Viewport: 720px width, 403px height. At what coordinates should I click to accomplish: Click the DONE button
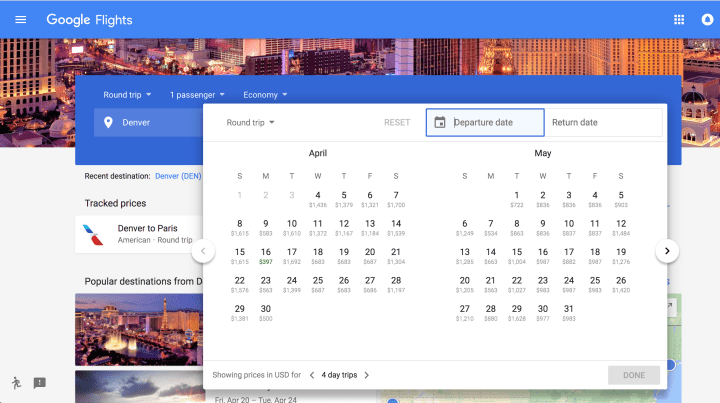(x=634, y=375)
